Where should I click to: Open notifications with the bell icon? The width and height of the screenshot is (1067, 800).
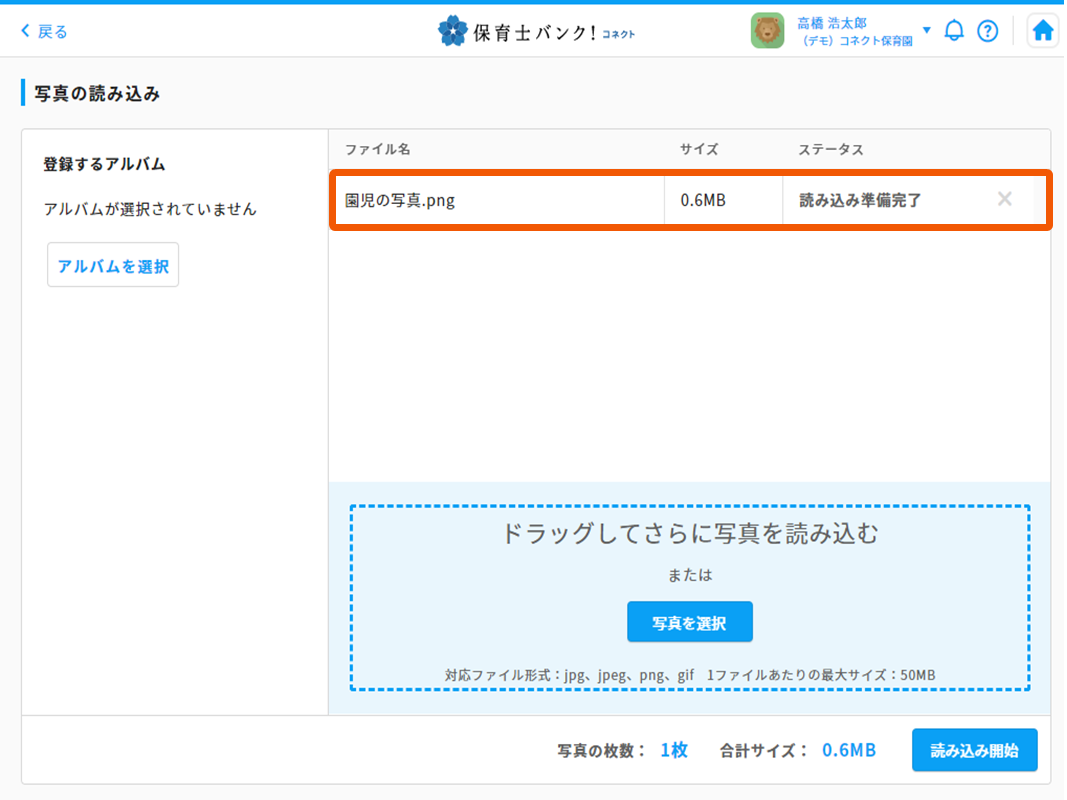[954, 31]
